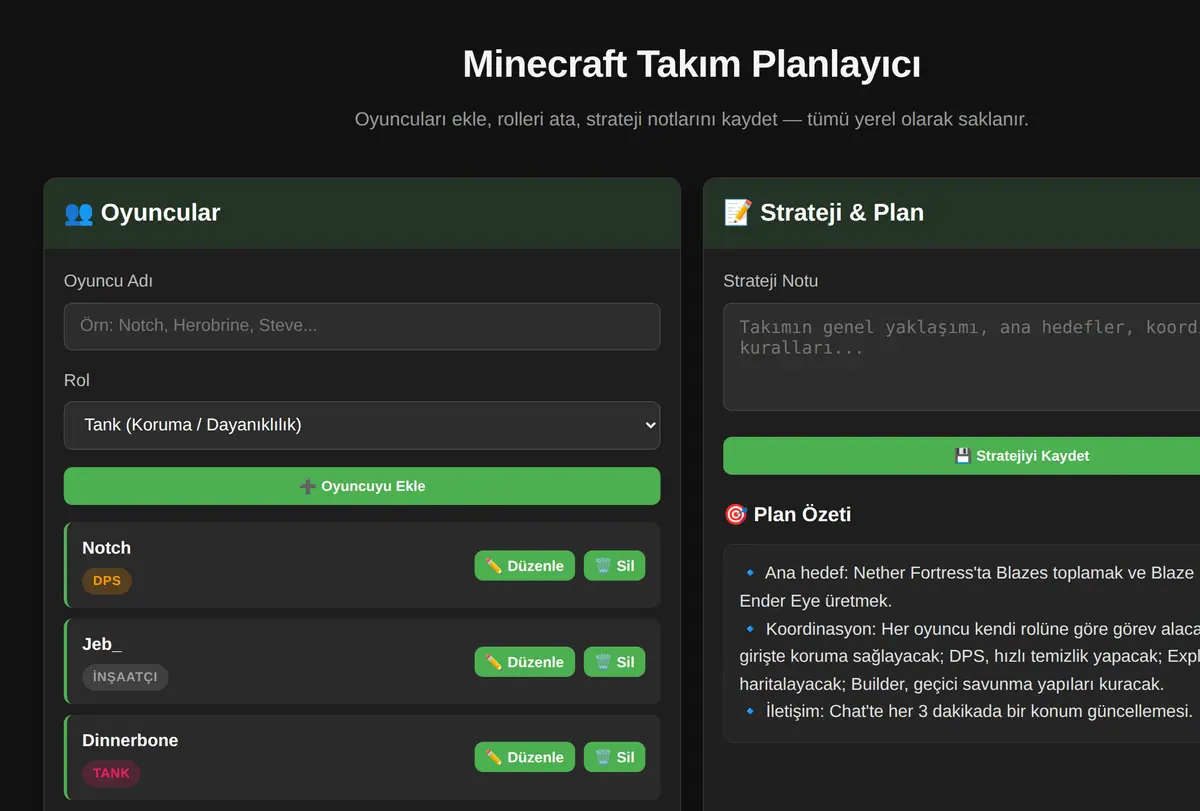Click the İNŞAATÇI role badge on Jeb_

pyautogui.click(x=125, y=677)
